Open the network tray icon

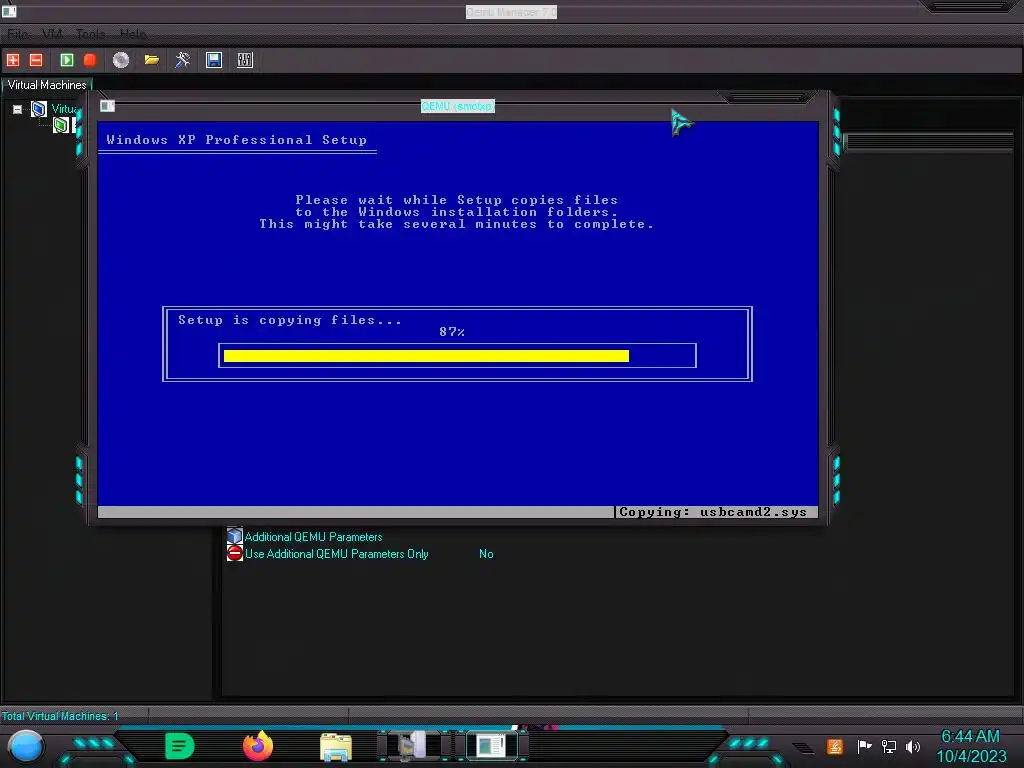pyautogui.click(x=889, y=746)
